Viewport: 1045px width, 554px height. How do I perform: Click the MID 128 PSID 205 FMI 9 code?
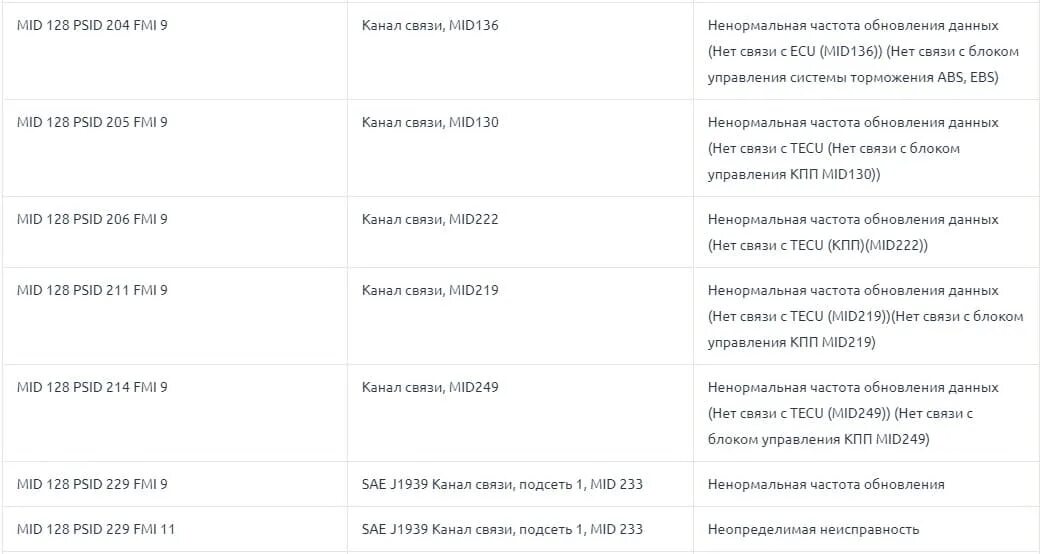click(x=92, y=123)
